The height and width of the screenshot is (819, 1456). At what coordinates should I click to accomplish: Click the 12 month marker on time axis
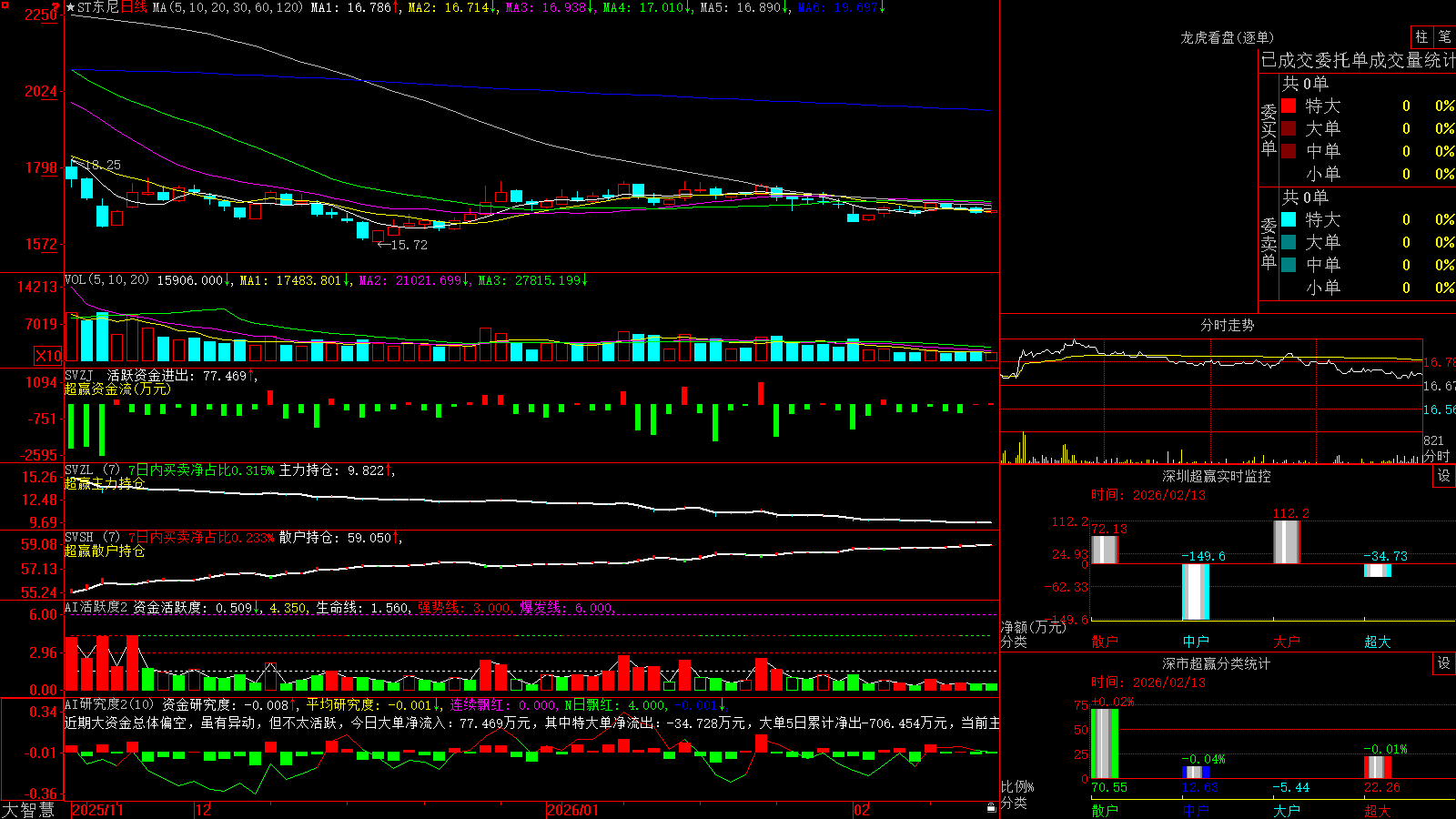point(203,810)
